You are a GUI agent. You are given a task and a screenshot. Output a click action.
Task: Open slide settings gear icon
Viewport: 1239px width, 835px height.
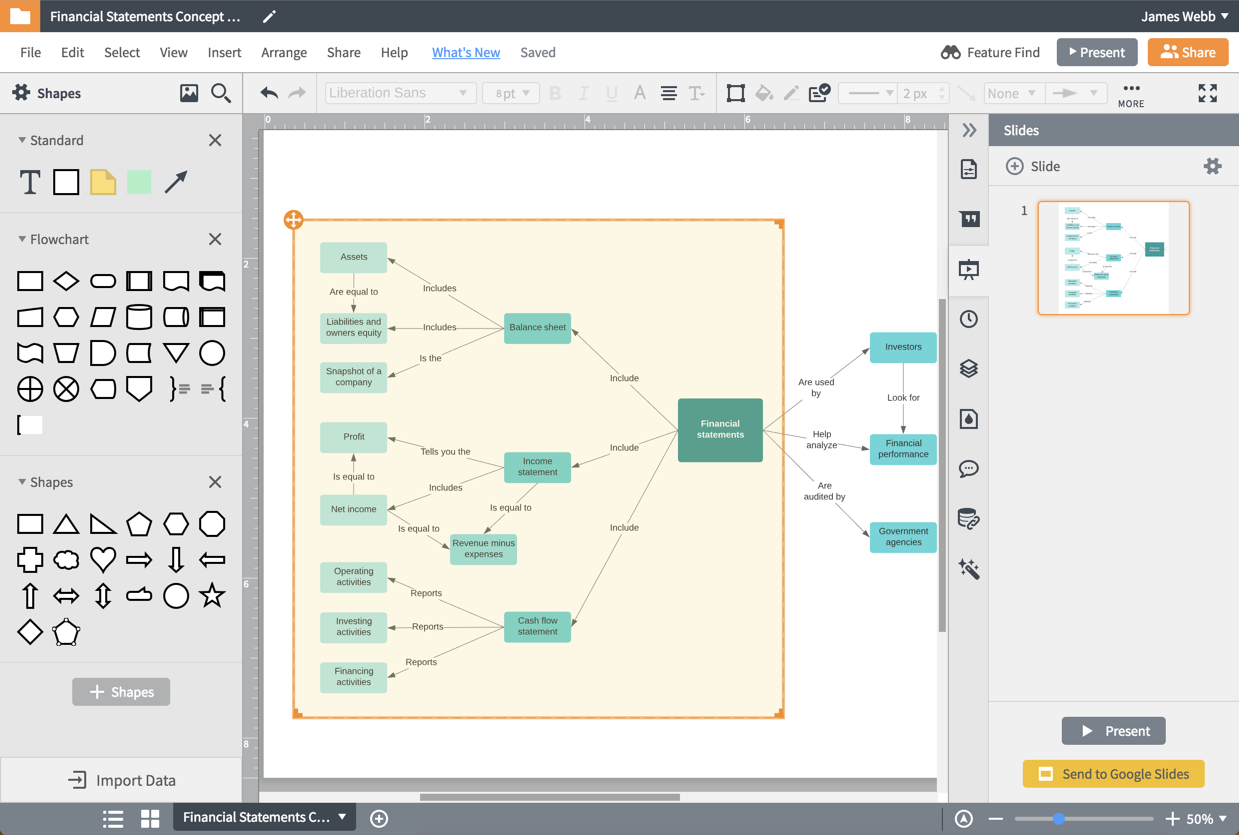1212,166
